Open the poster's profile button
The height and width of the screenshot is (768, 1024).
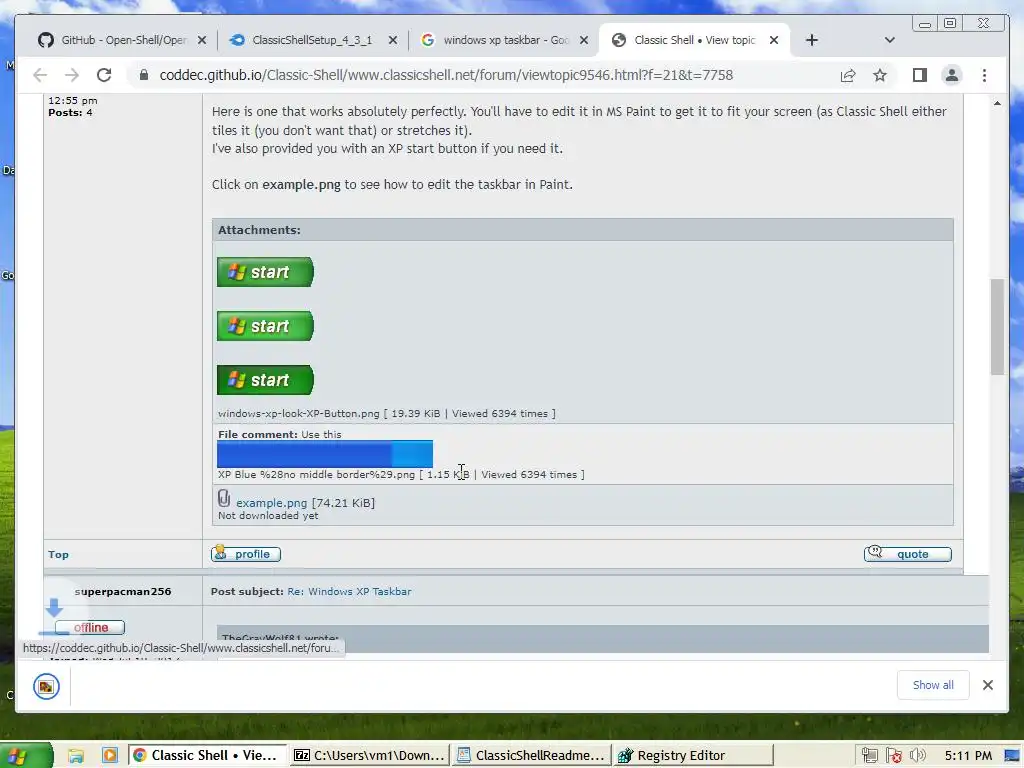(x=246, y=554)
